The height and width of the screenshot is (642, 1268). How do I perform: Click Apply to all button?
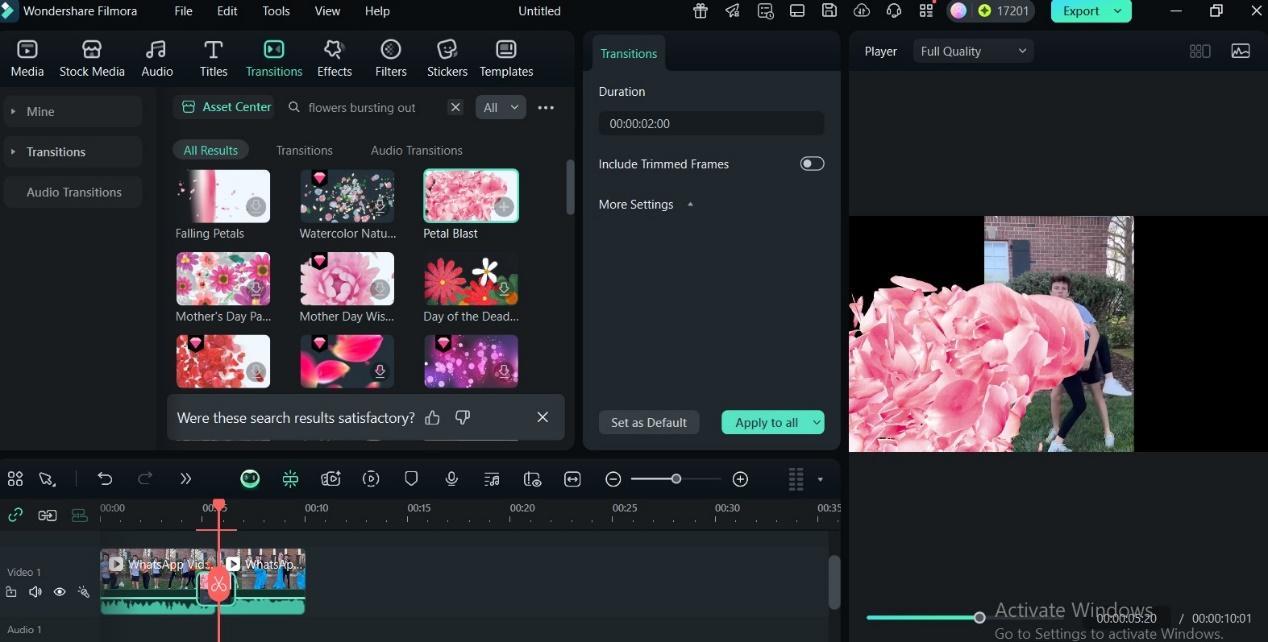pyautogui.click(x=766, y=423)
